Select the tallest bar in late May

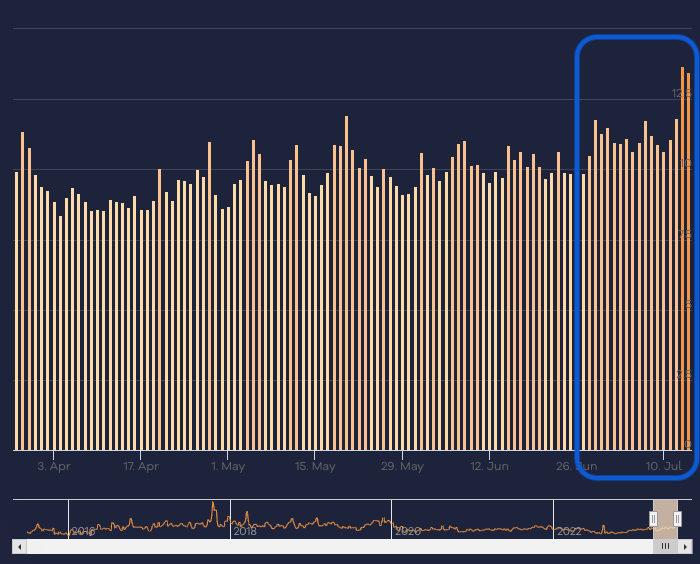tap(346, 283)
